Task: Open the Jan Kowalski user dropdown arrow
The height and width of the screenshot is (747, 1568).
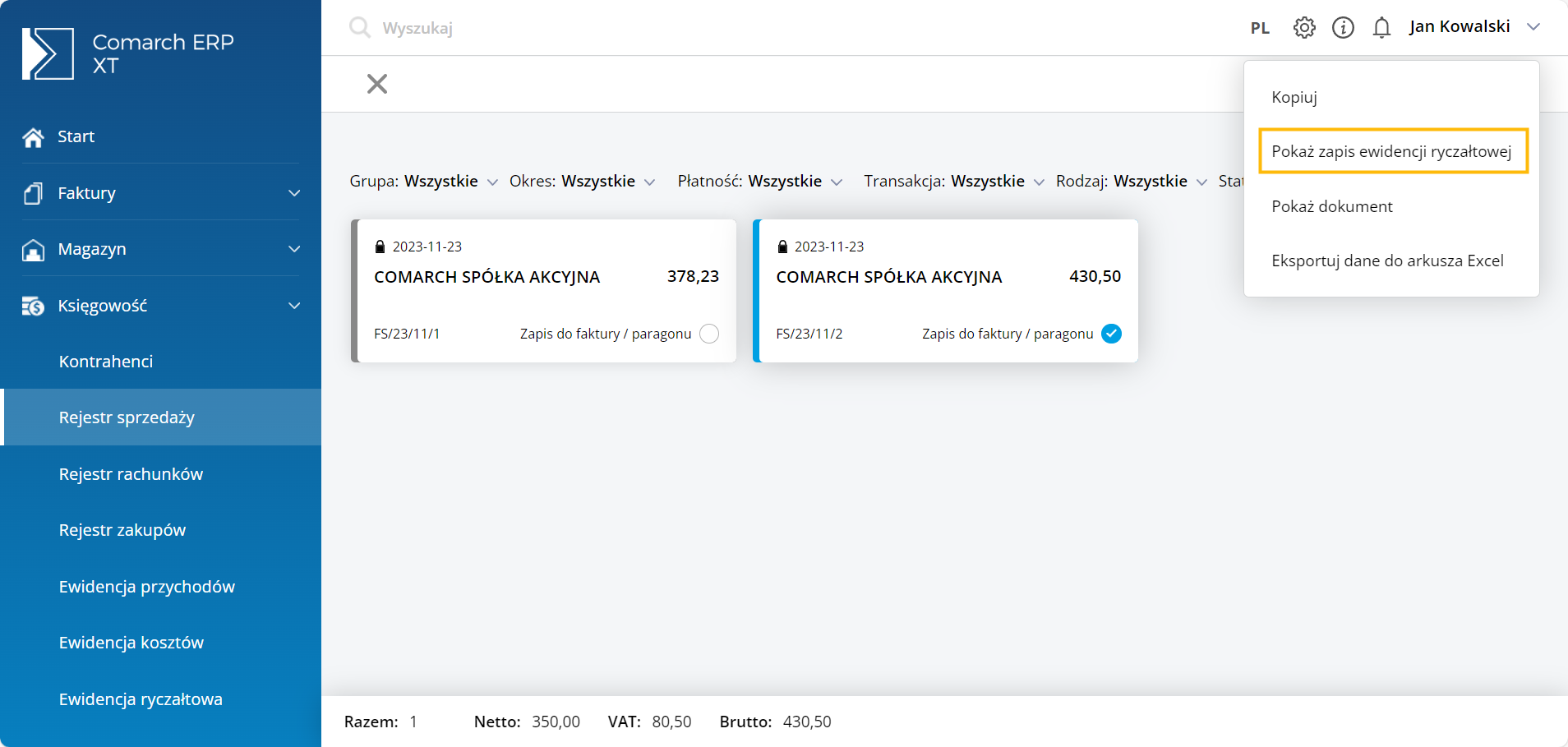Action: pos(1533,27)
